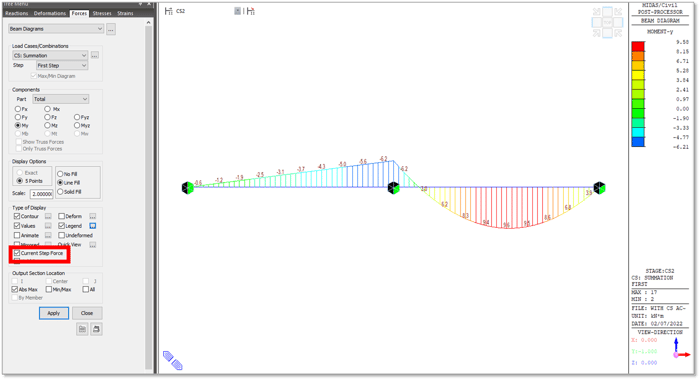Viewport: 700px width, 380px height.
Task: Click view cube bottom-left arrow
Action: (x=596, y=33)
